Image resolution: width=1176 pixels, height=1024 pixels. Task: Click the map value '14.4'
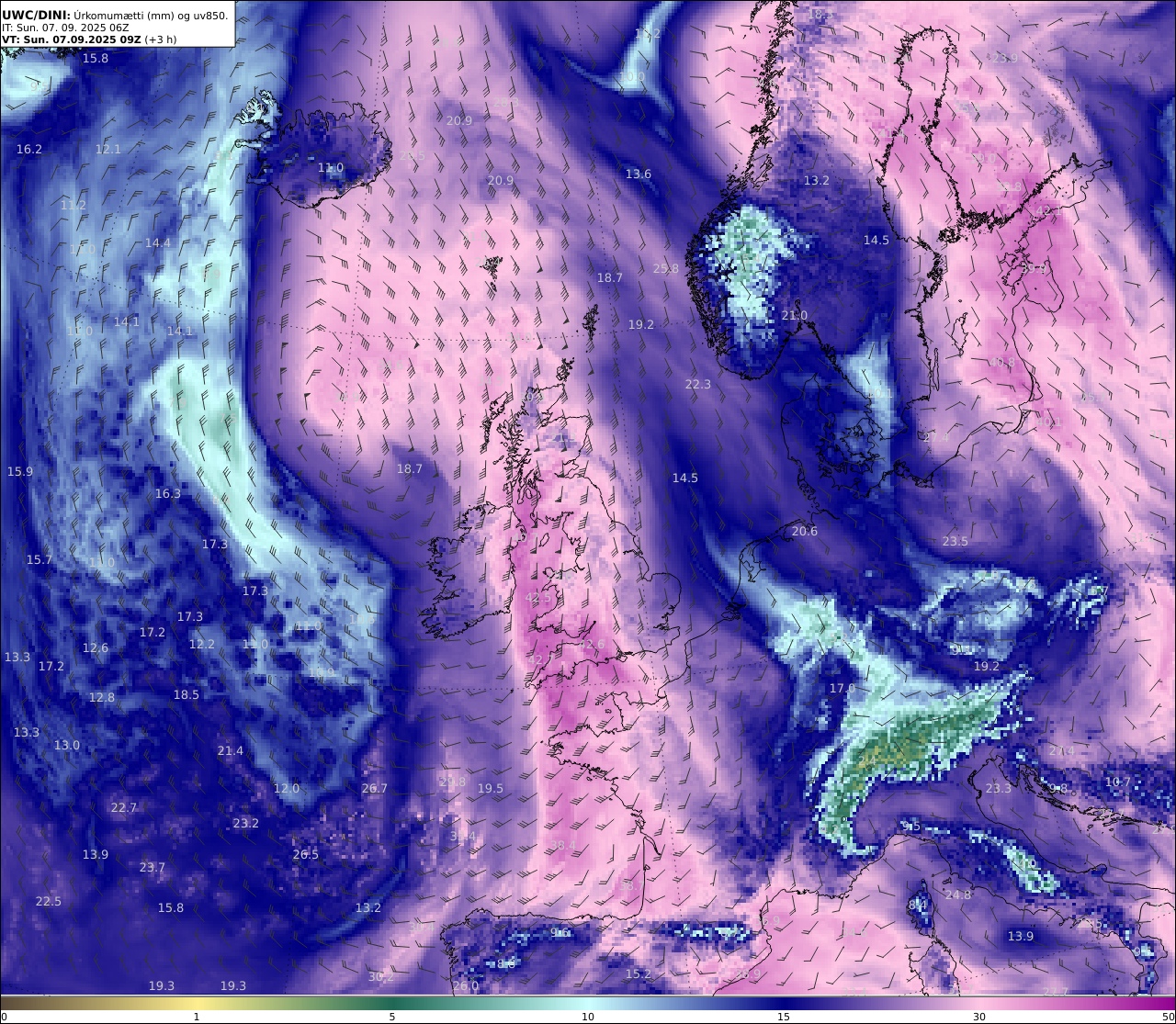coord(158,242)
